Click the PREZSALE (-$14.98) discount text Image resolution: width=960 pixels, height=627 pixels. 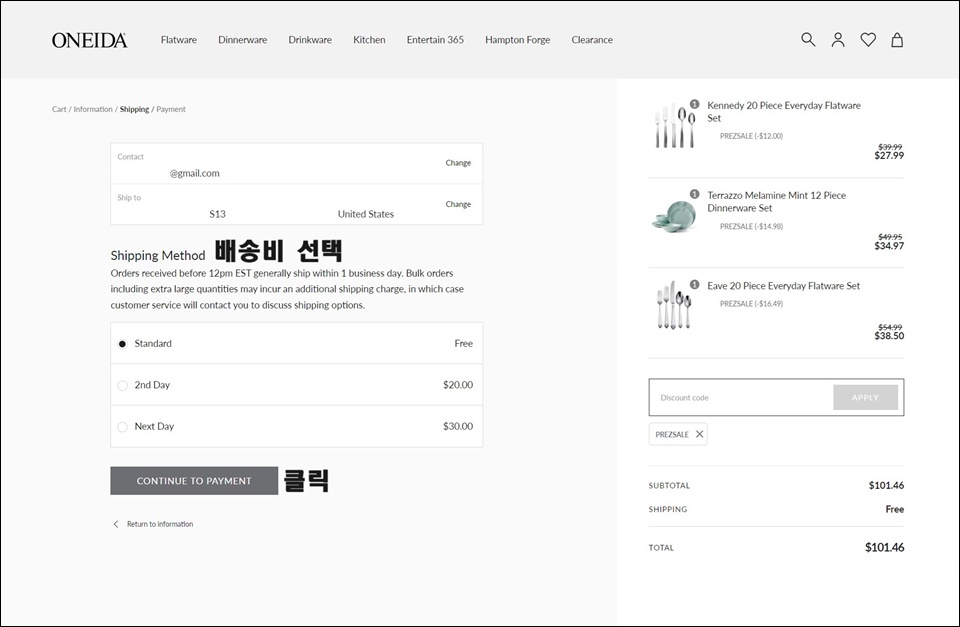[x=751, y=226]
